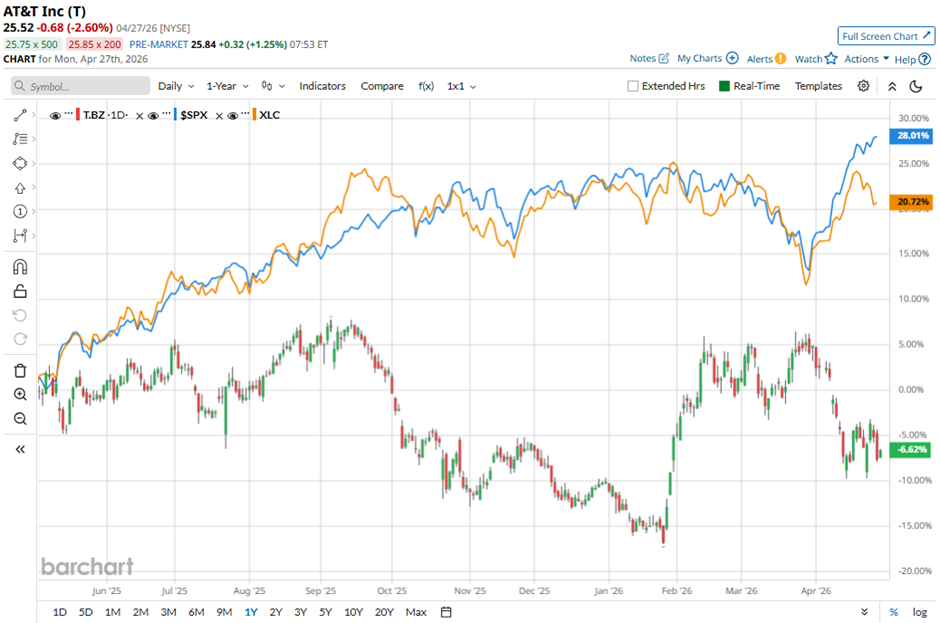Click the Symbol search input field
The height and width of the screenshot is (623, 940).
pyautogui.click(x=80, y=86)
